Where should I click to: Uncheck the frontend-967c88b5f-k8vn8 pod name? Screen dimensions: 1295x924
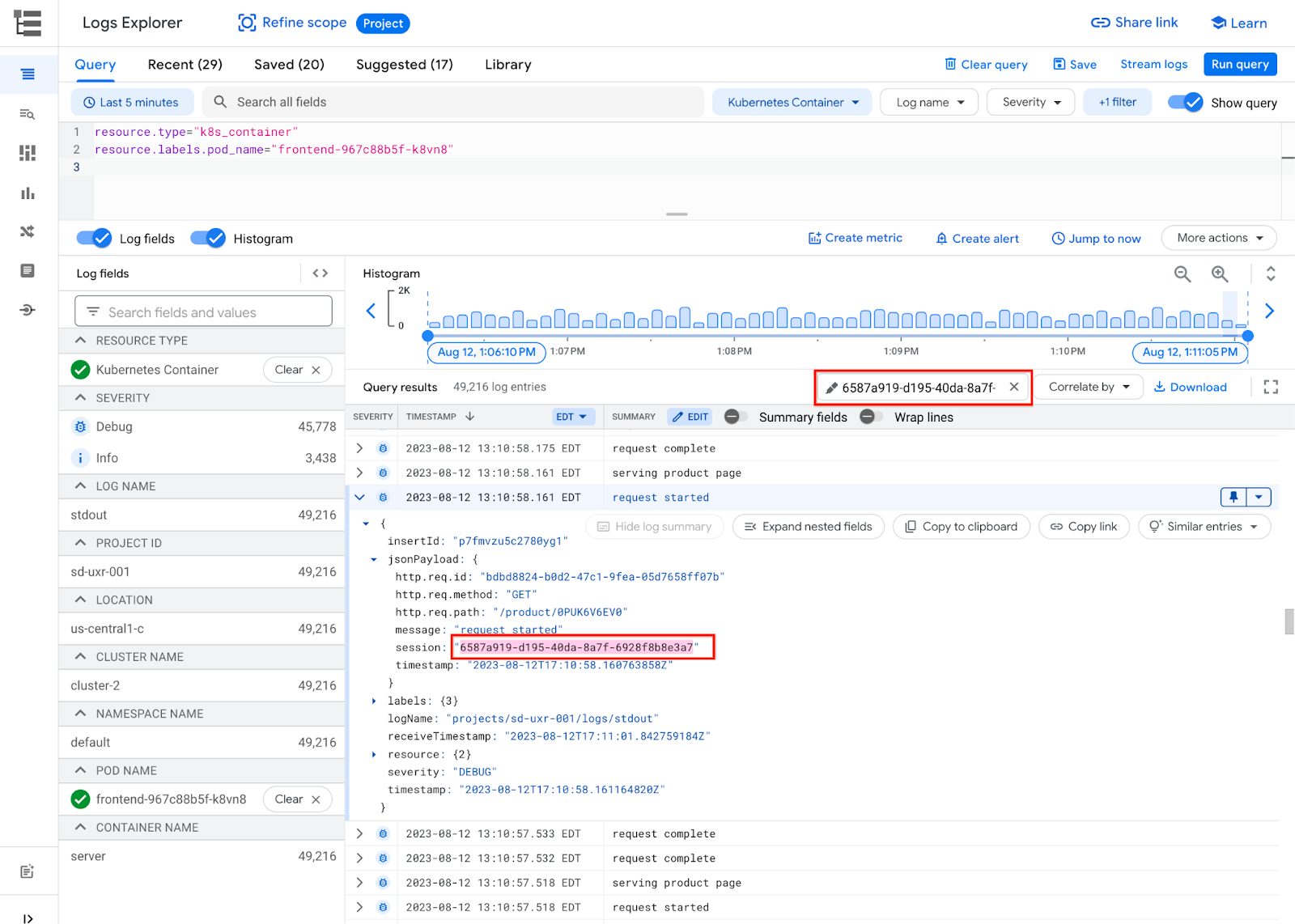point(80,799)
